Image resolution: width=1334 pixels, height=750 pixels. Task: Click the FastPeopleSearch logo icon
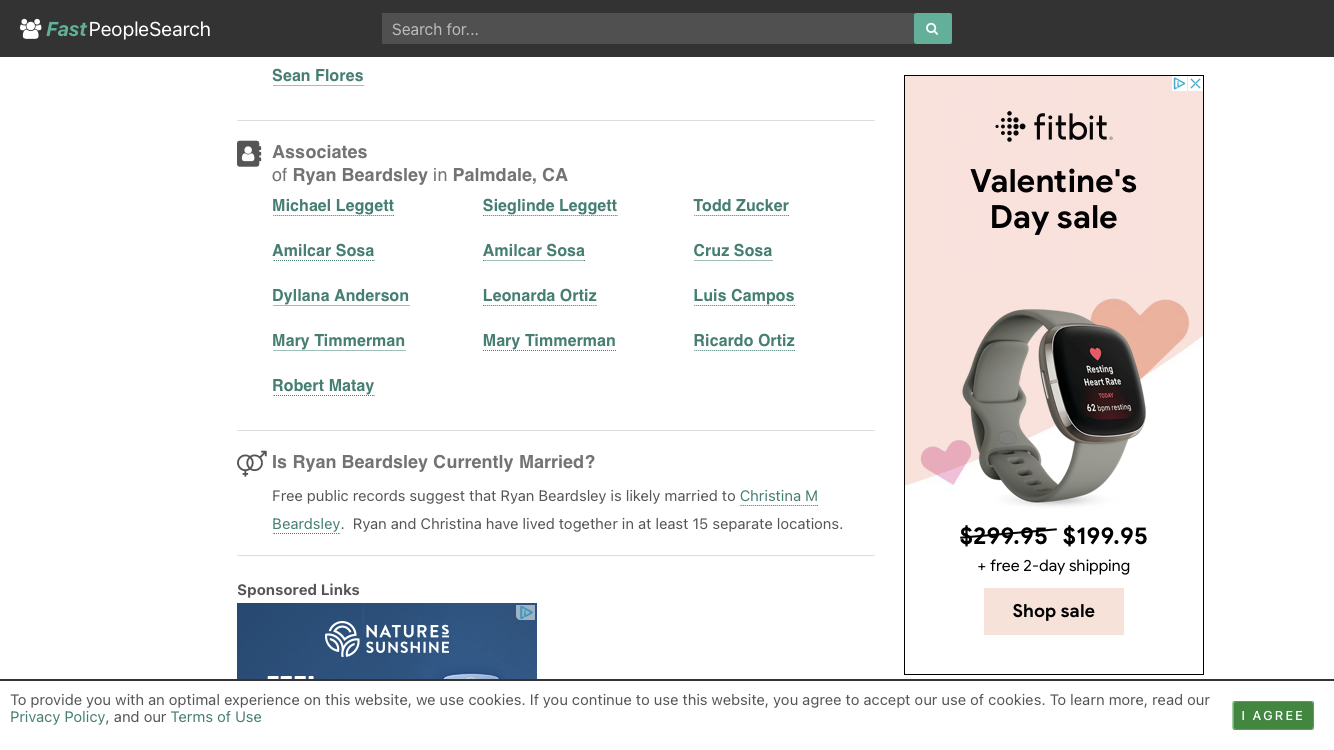pos(31,29)
